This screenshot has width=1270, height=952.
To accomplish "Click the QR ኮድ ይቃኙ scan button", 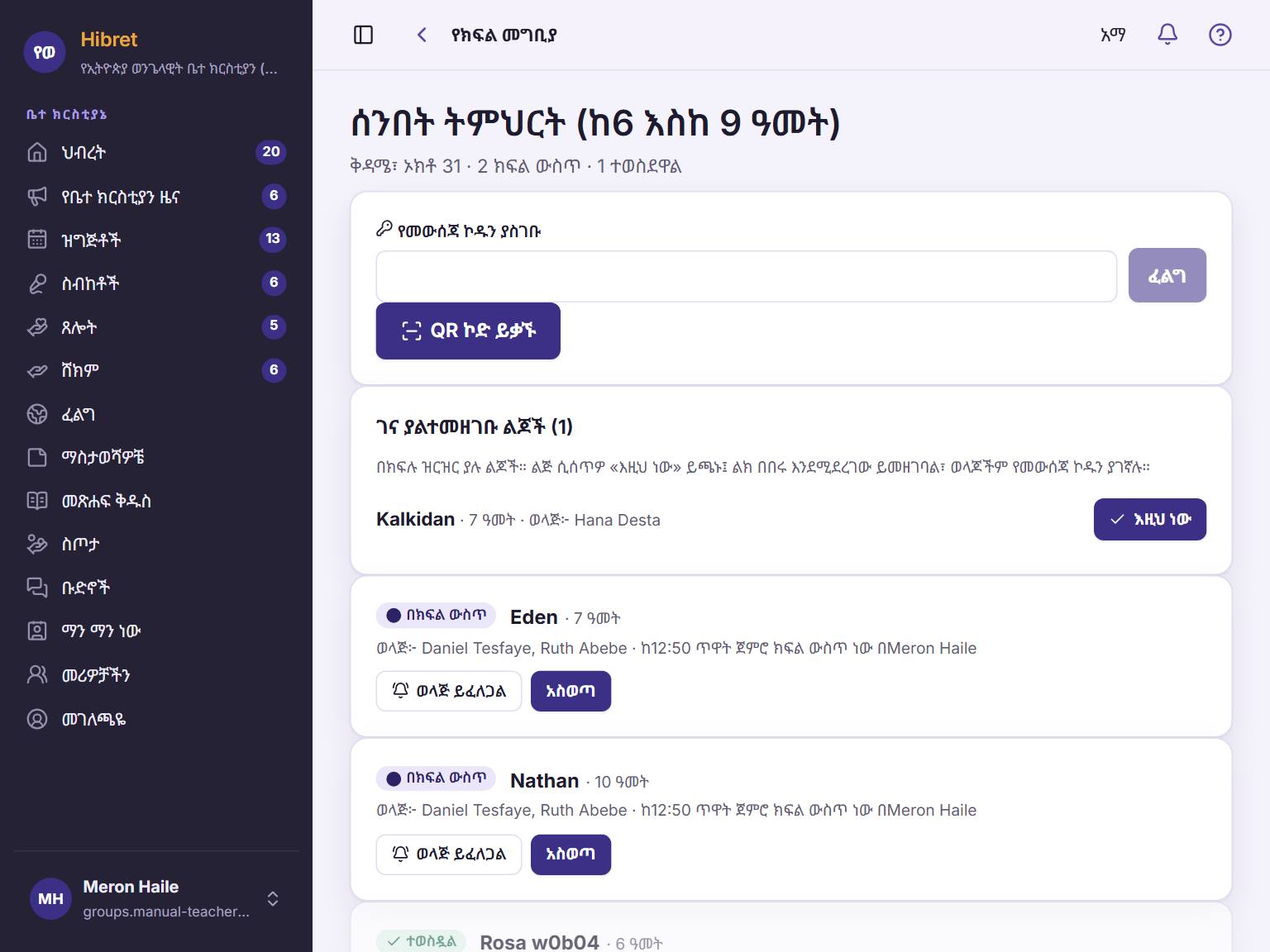I will (x=468, y=331).
